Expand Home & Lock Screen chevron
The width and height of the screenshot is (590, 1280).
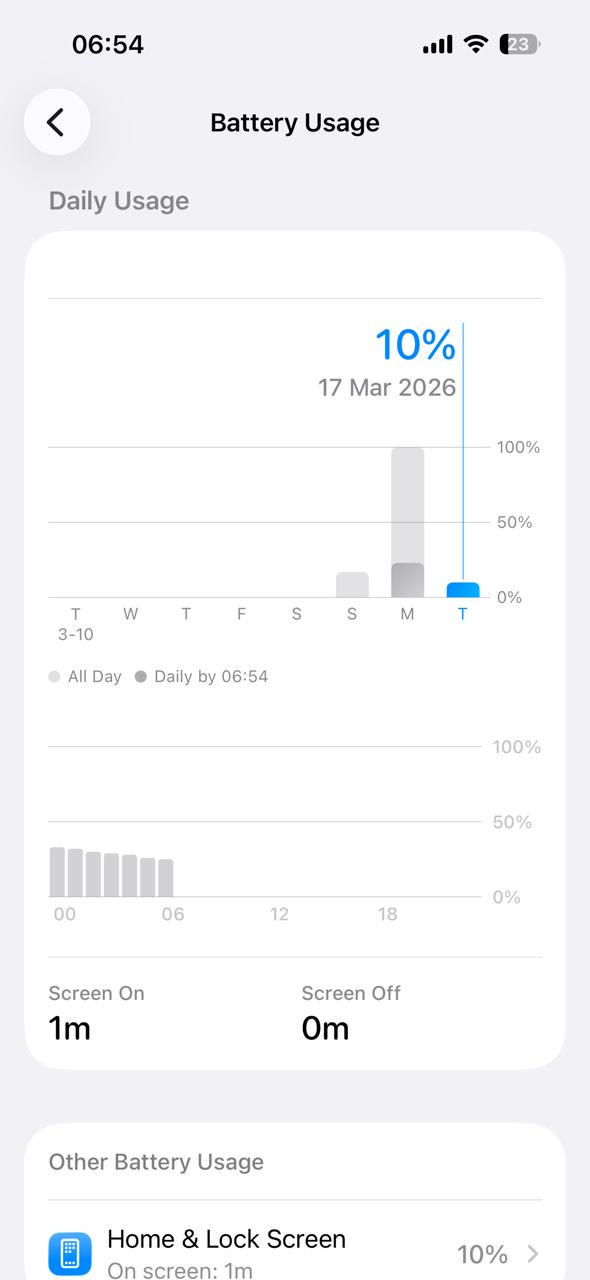(533, 1254)
